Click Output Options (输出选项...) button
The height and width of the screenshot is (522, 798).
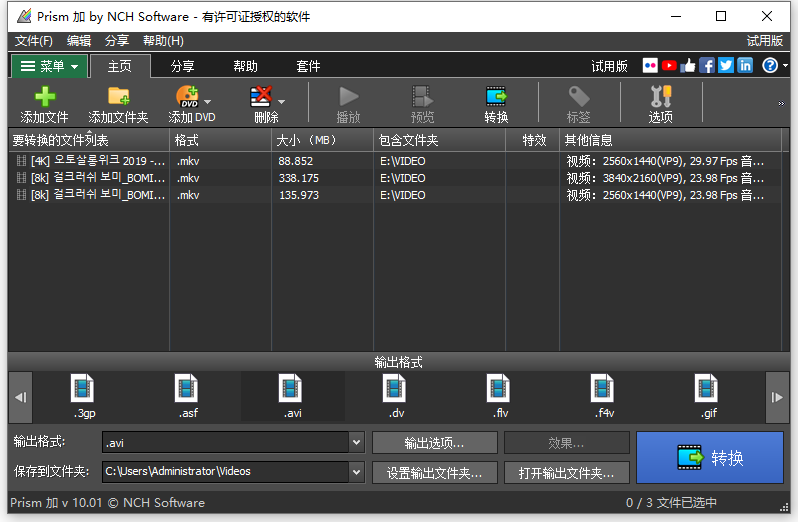click(435, 443)
